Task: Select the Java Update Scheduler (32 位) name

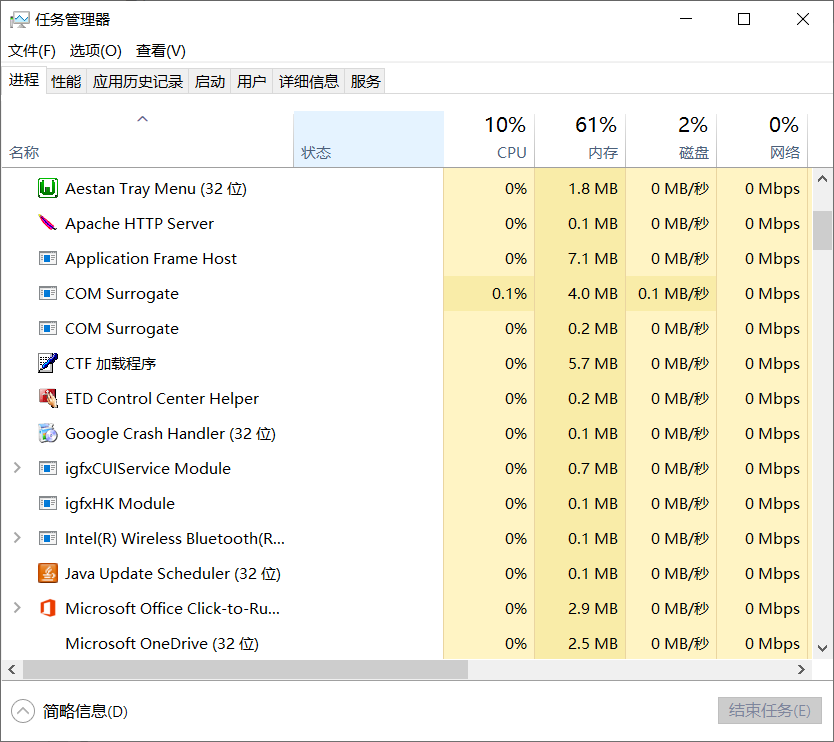Action: point(173,574)
